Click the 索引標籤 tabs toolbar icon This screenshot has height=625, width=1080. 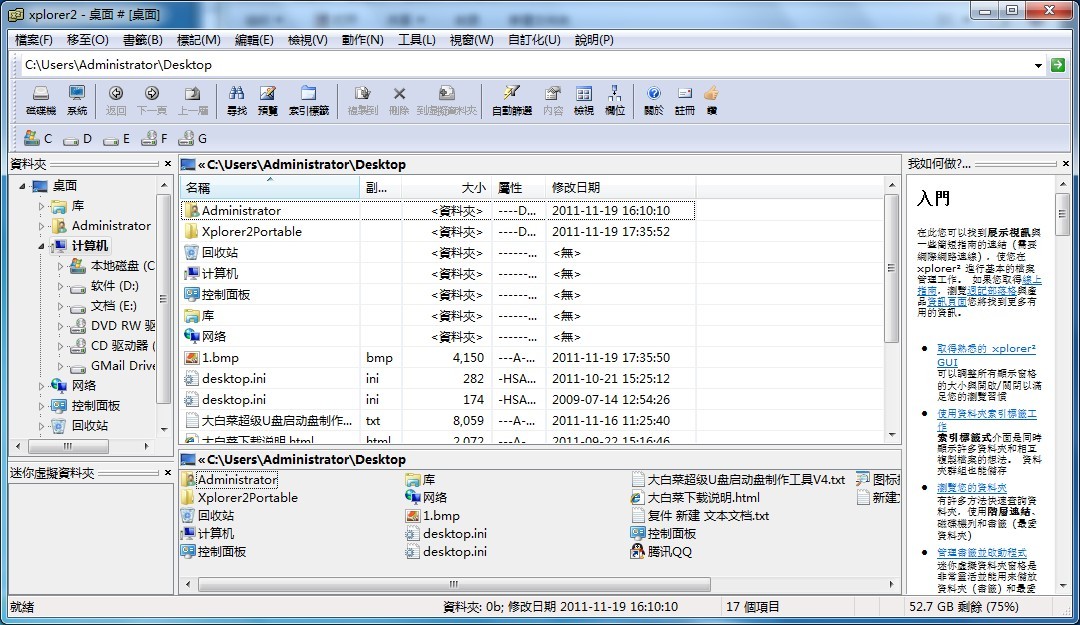click(309, 99)
